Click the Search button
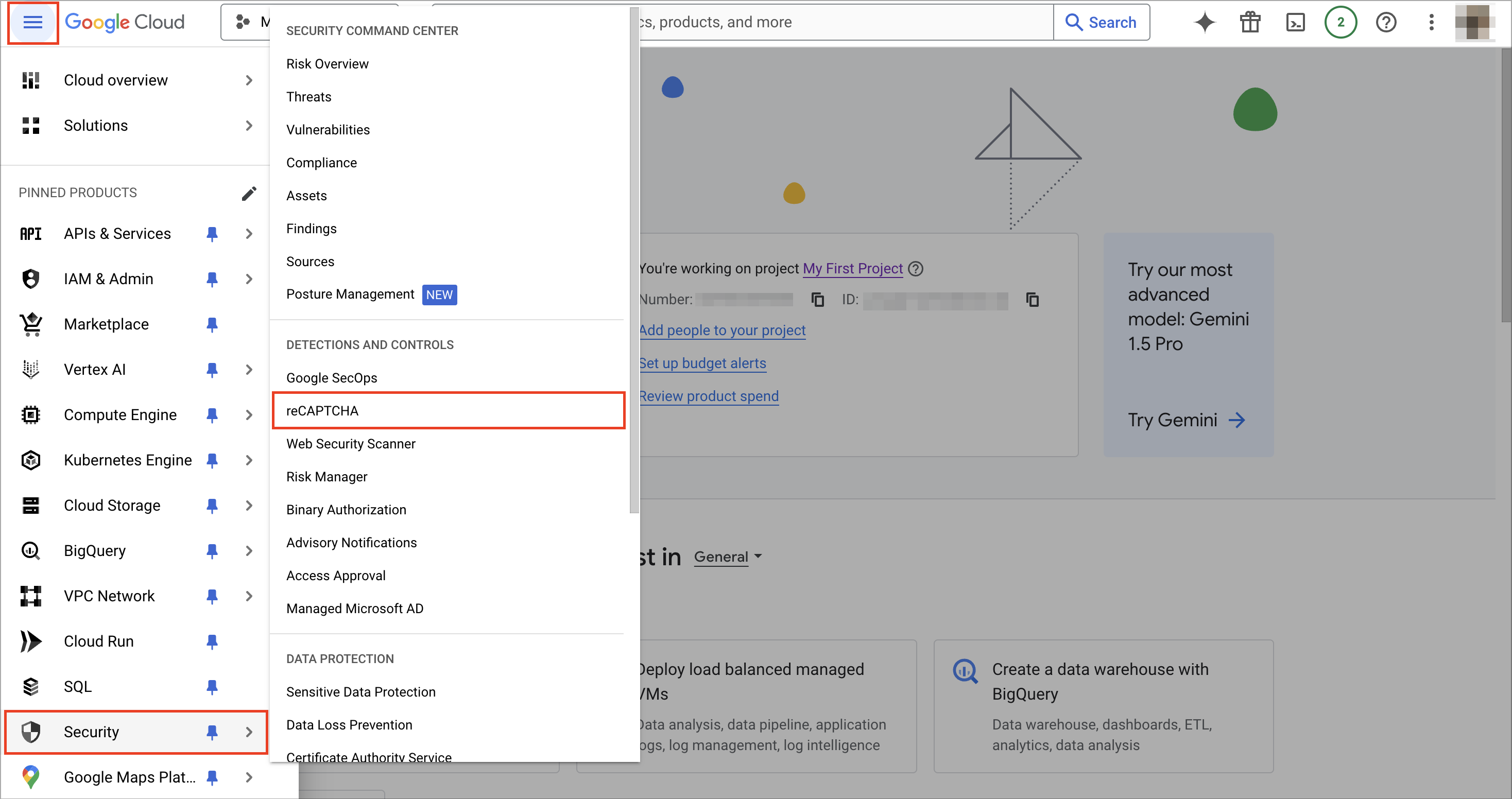The image size is (1512, 799). pos(1101,22)
